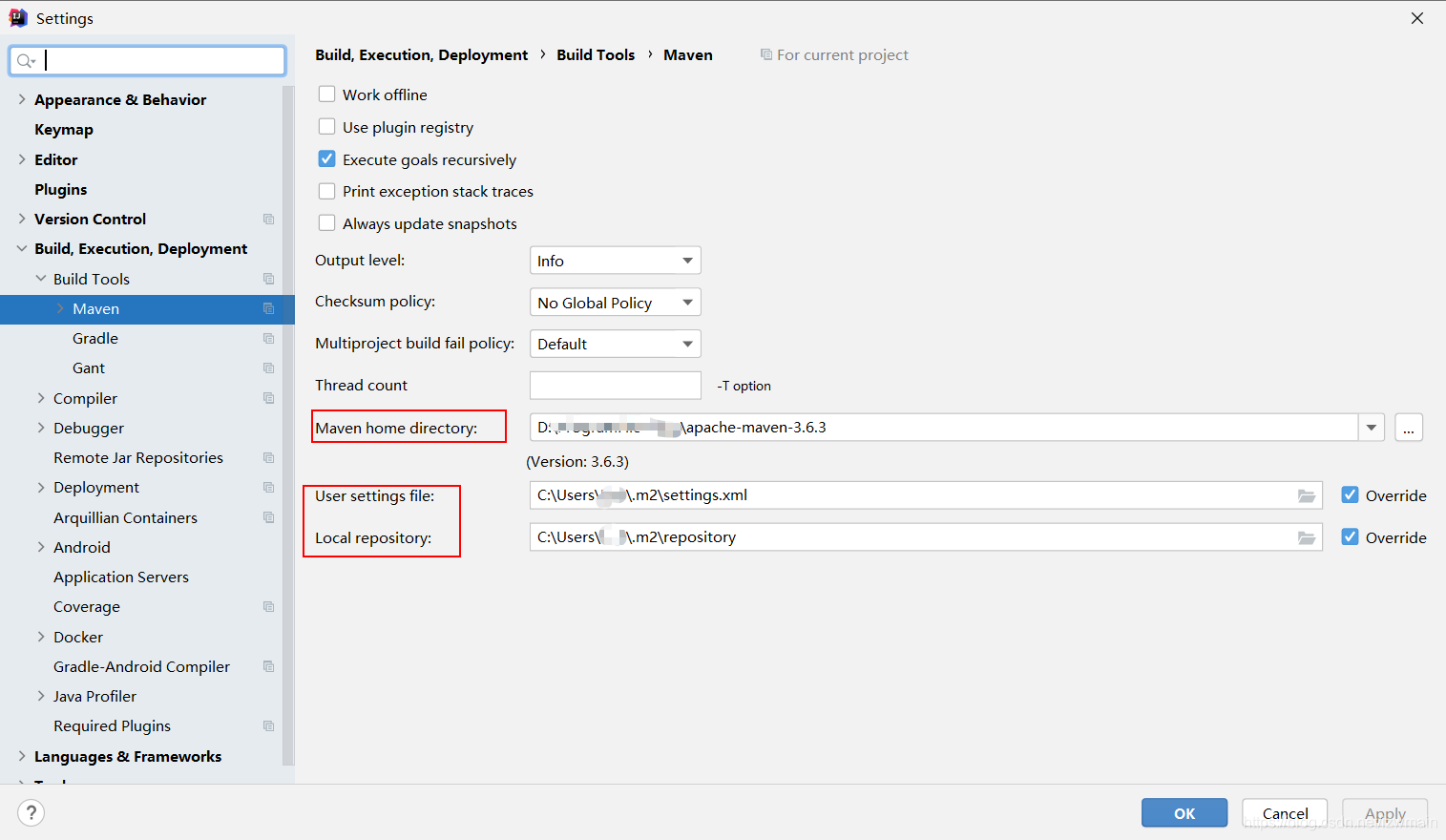Image resolution: width=1446 pixels, height=840 pixels.
Task: Expand the Compiler node
Action: pyautogui.click(x=40, y=398)
